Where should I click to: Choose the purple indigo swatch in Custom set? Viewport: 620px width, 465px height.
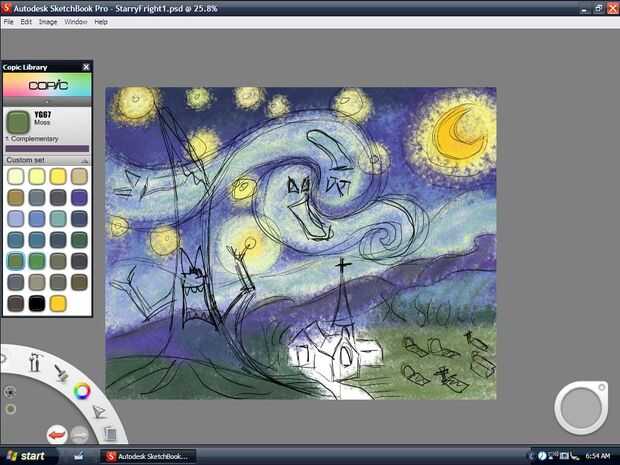pyautogui.click(x=79, y=197)
